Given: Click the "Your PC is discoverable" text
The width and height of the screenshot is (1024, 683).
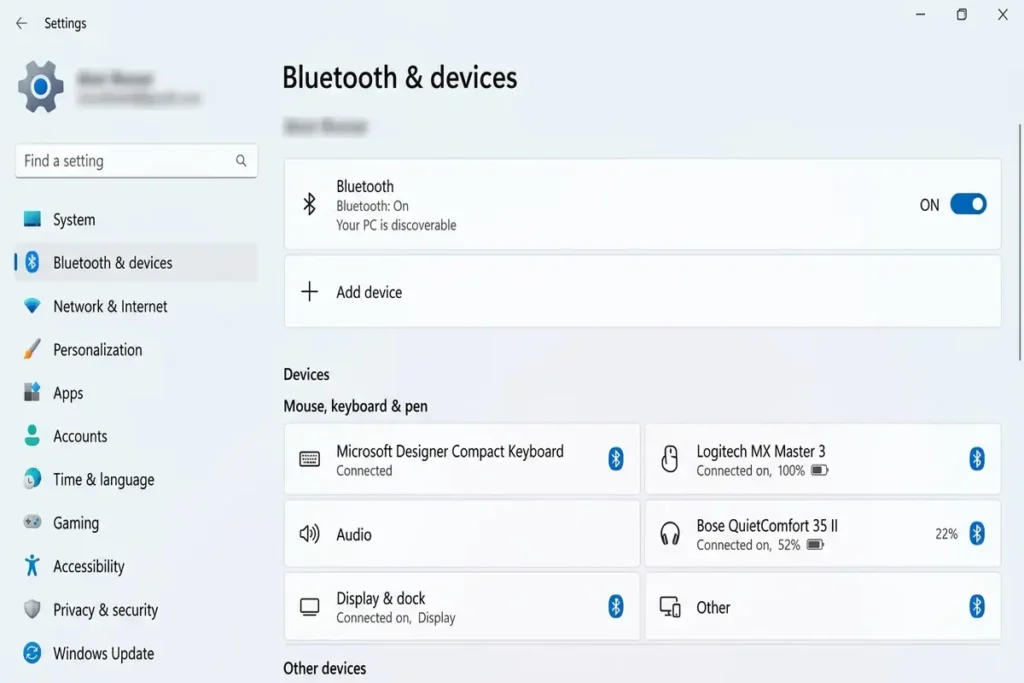Looking at the screenshot, I should click(x=396, y=225).
